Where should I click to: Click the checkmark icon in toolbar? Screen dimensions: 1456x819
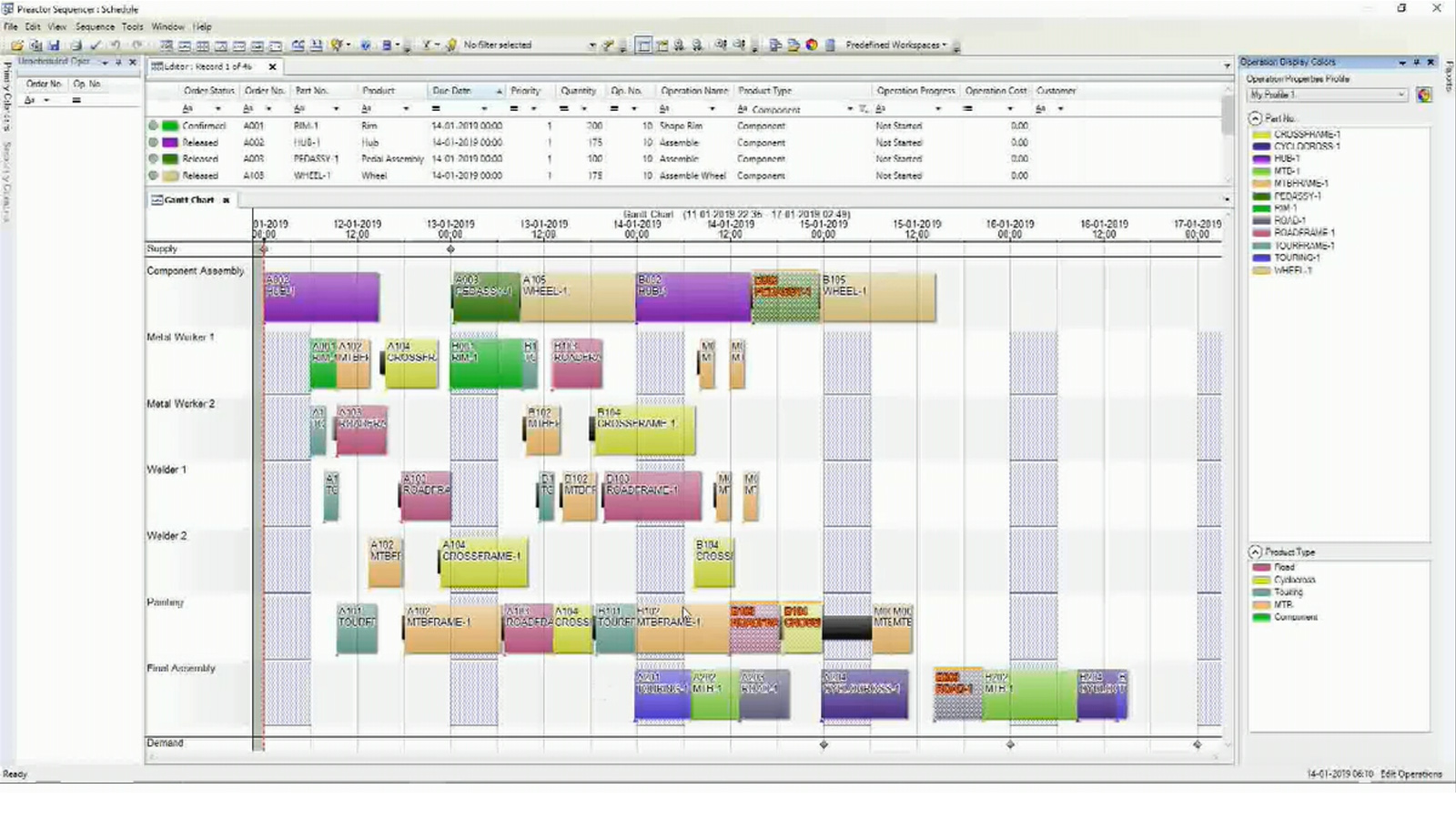[x=96, y=45]
